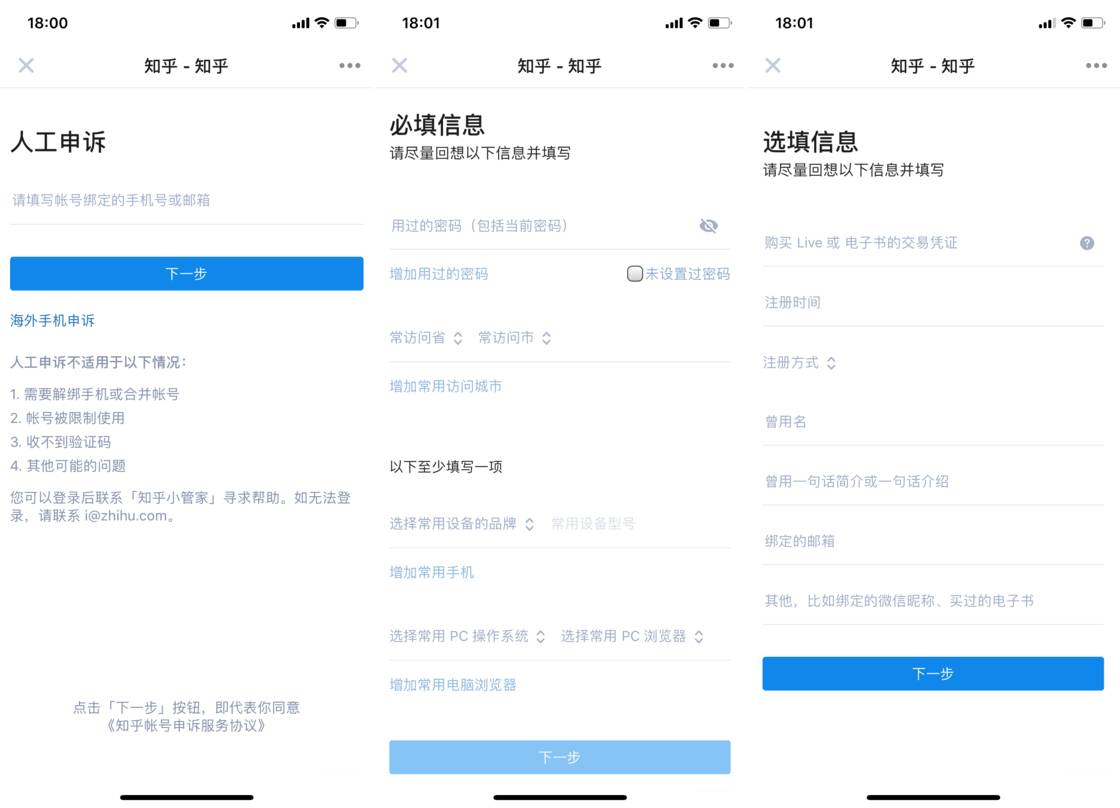Click 下一步 button on 必填信息 screen

pos(560,757)
